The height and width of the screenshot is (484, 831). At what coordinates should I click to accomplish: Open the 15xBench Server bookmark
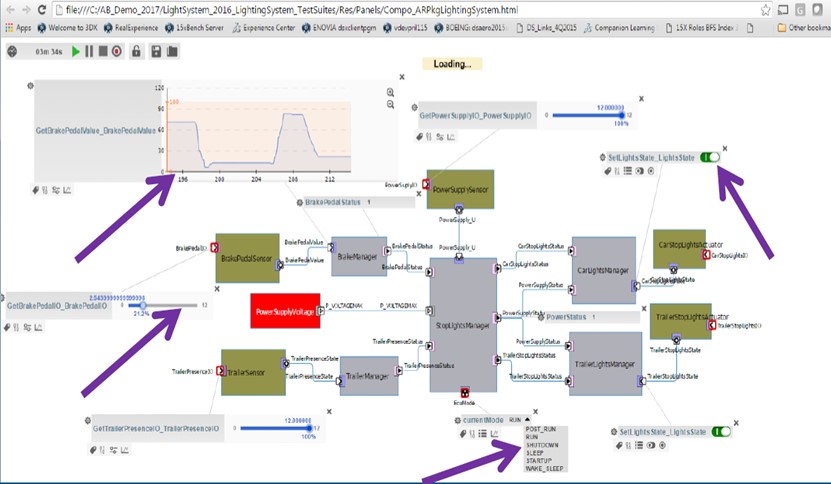coord(195,28)
